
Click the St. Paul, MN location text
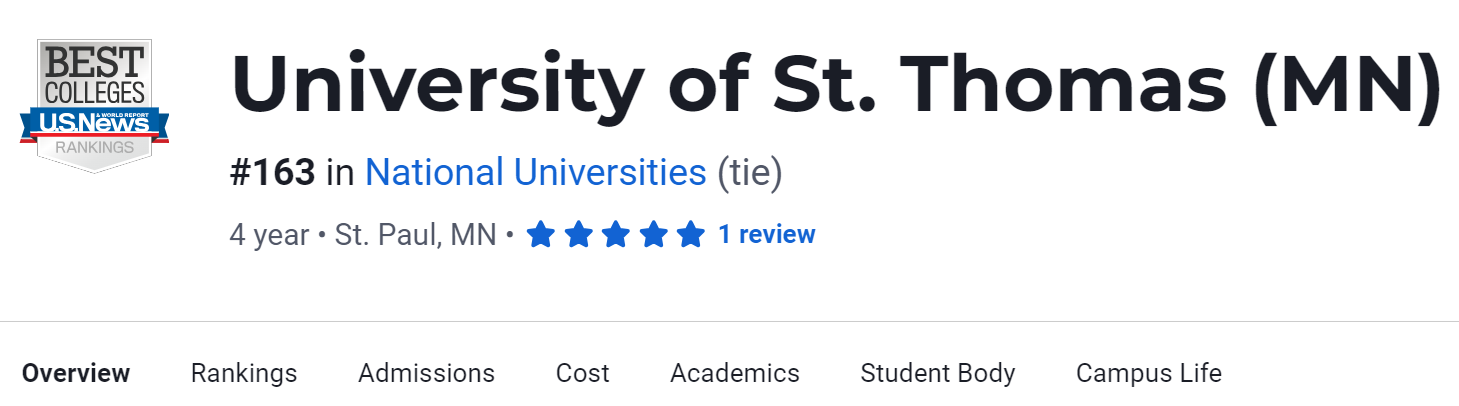click(x=415, y=235)
